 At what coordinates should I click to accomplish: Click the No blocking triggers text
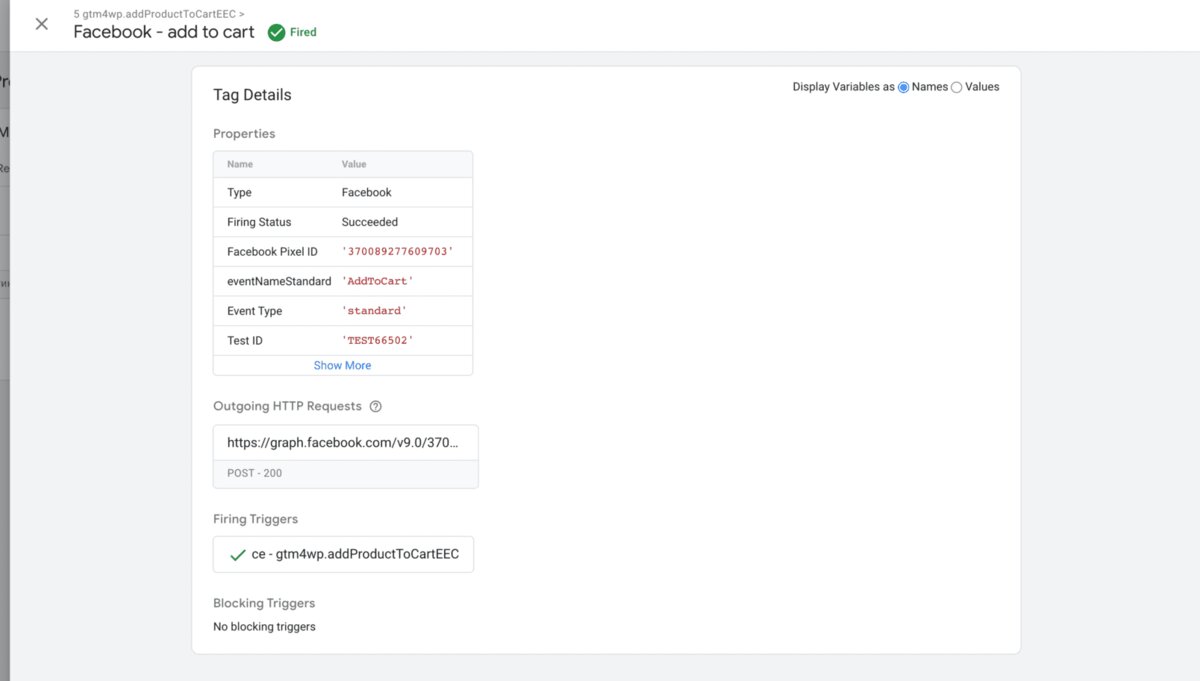point(264,627)
